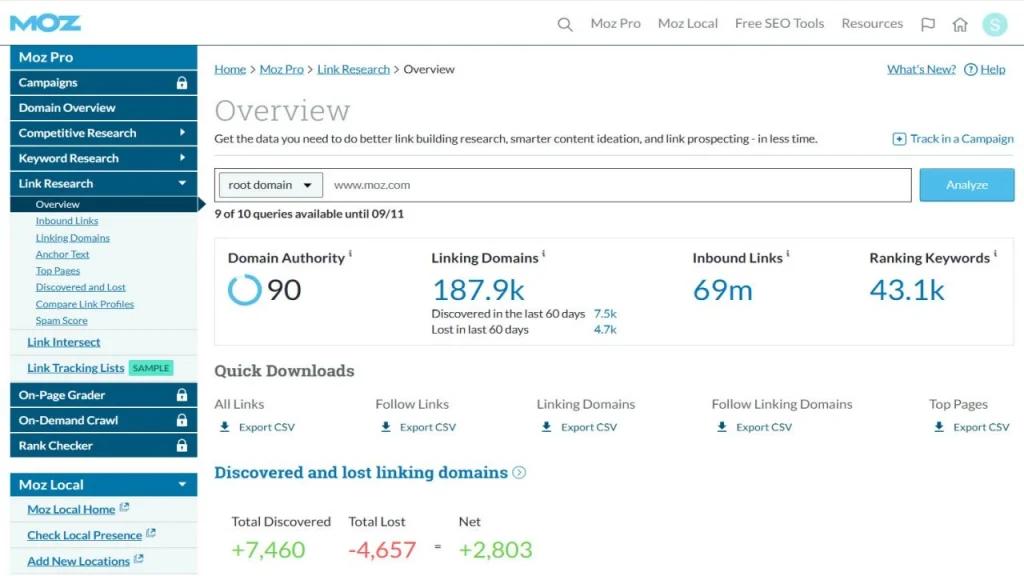Click download icon for All Links CSV
The image size is (1024, 576).
tap(224, 427)
